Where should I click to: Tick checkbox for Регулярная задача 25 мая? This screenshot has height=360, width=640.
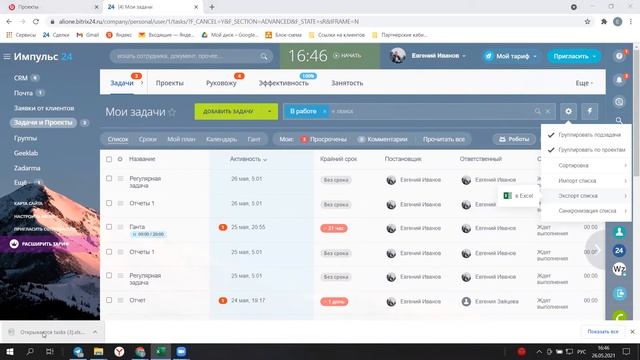109,276
